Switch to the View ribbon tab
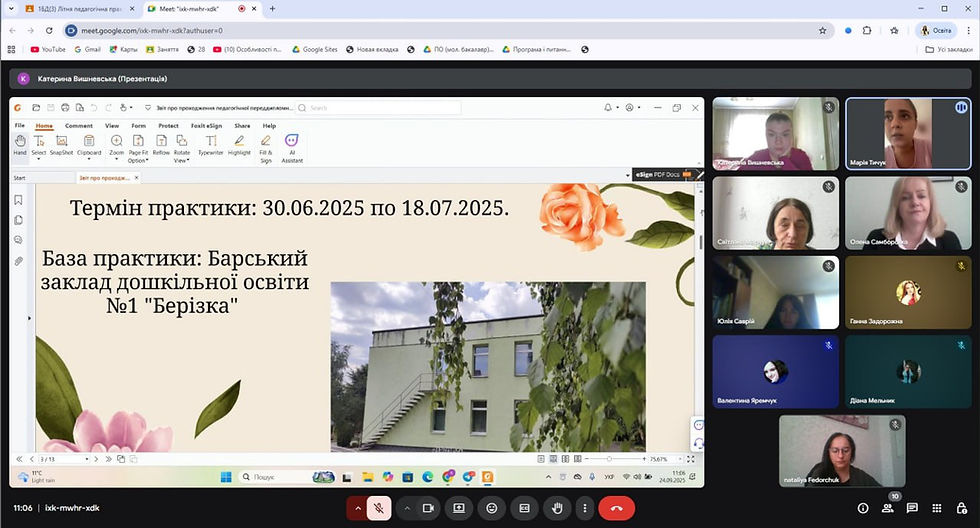The width and height of the screenshot is (980, 528). tap(112, 126)
